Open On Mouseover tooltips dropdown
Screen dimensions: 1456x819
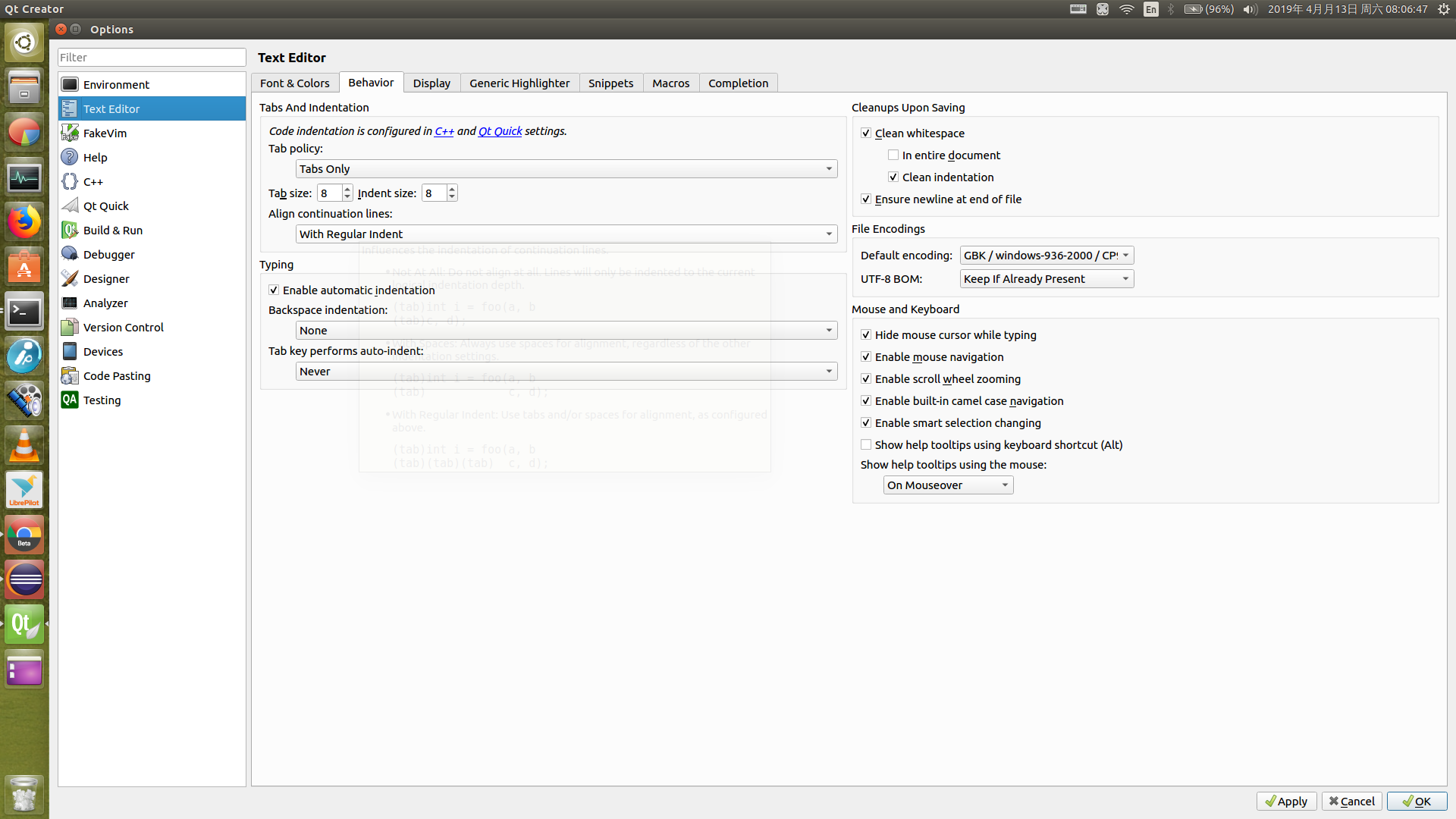tap(948, 485)
